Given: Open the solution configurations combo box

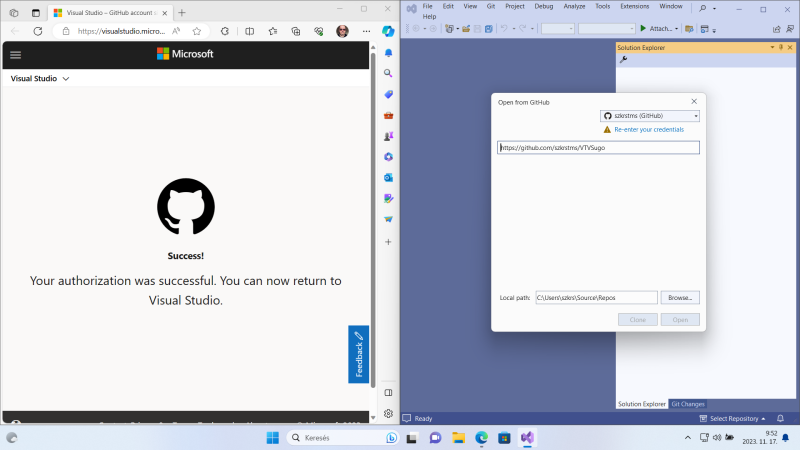Looking at the screenshot, I should coord(558,29).
